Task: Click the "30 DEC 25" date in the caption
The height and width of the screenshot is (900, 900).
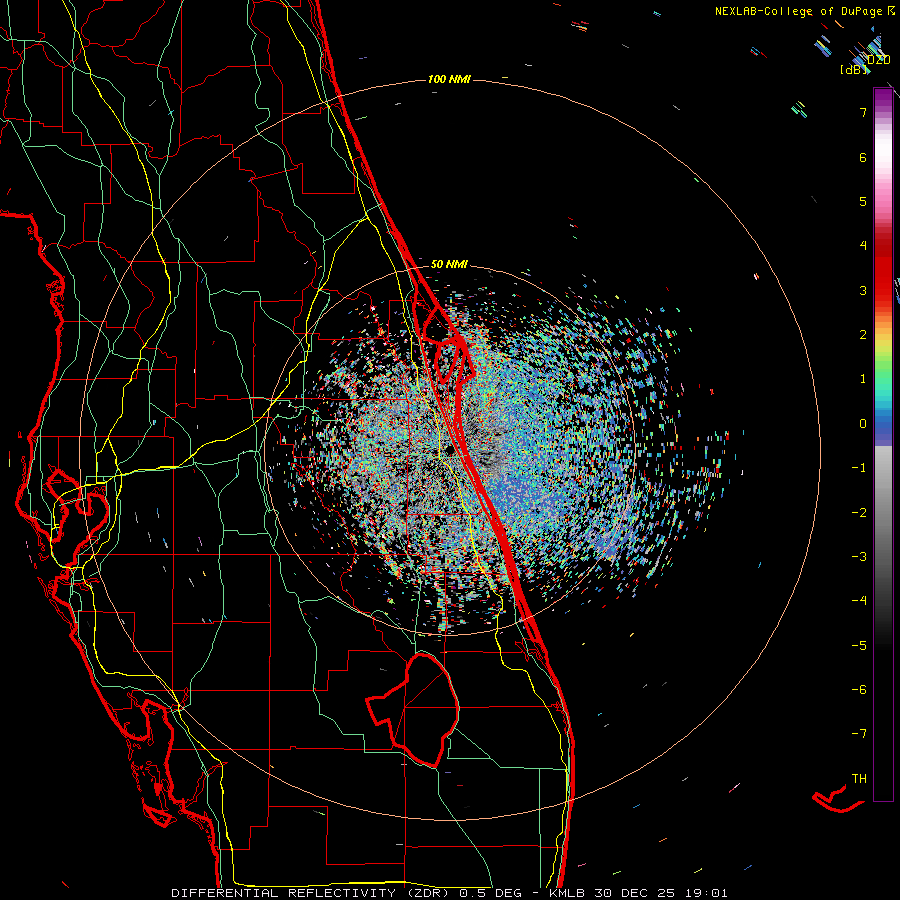Action: [634, 893]
